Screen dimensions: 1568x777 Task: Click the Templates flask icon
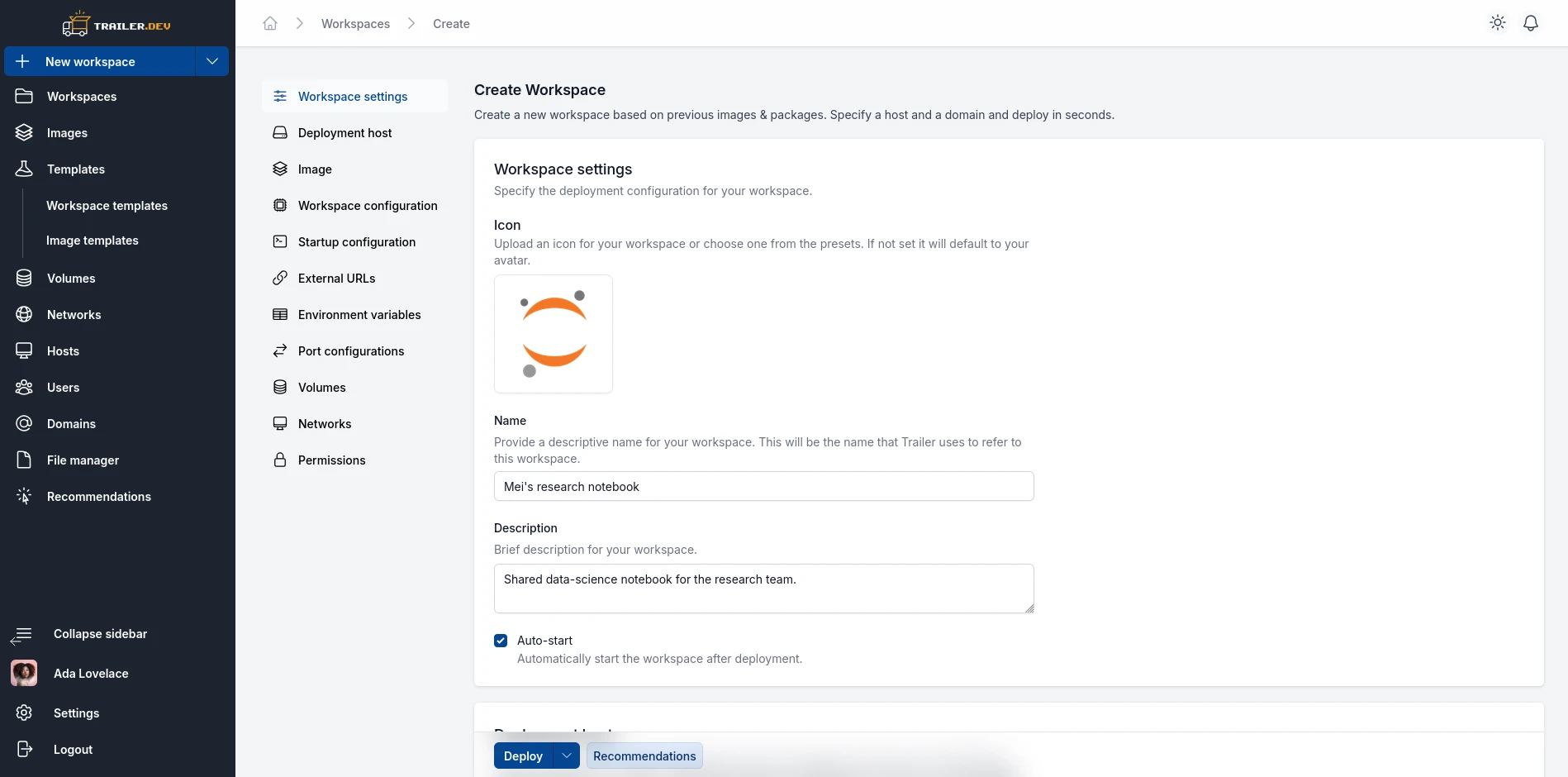click(24, 169)
